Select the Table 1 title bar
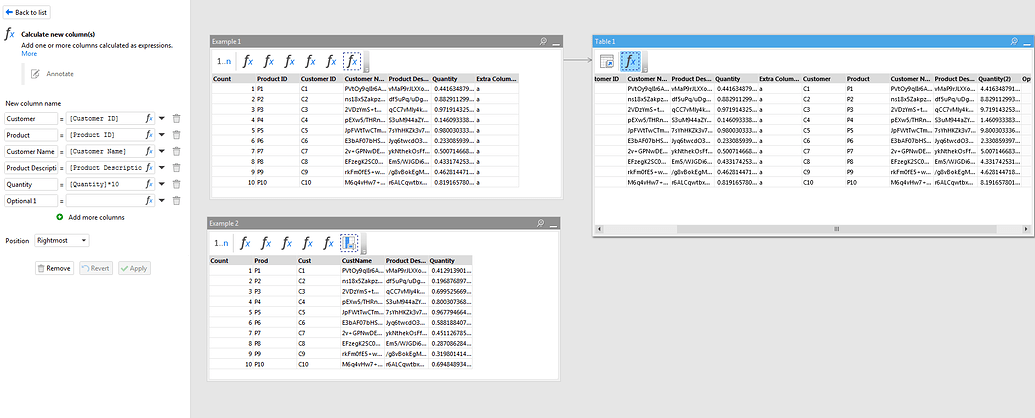 click(813, 41)
